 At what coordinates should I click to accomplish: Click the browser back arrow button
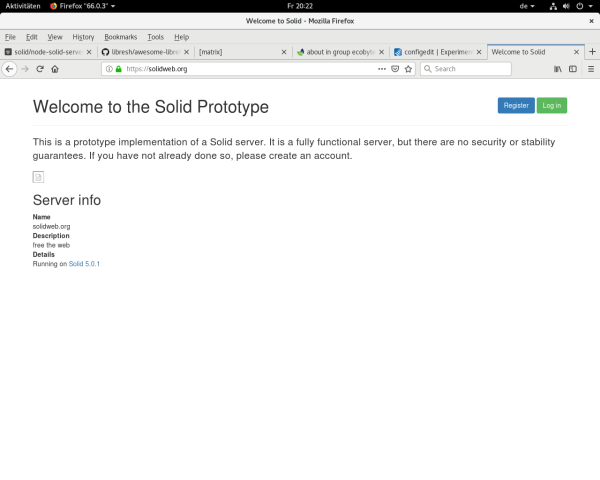click(9, 69)
